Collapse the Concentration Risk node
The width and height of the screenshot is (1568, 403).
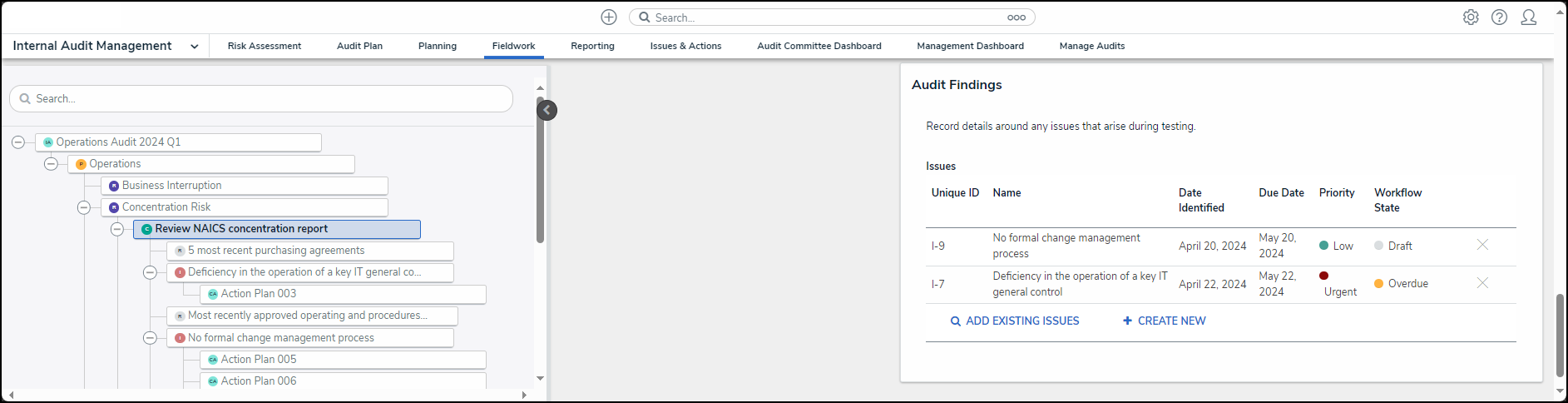click(x=84, y=207)
